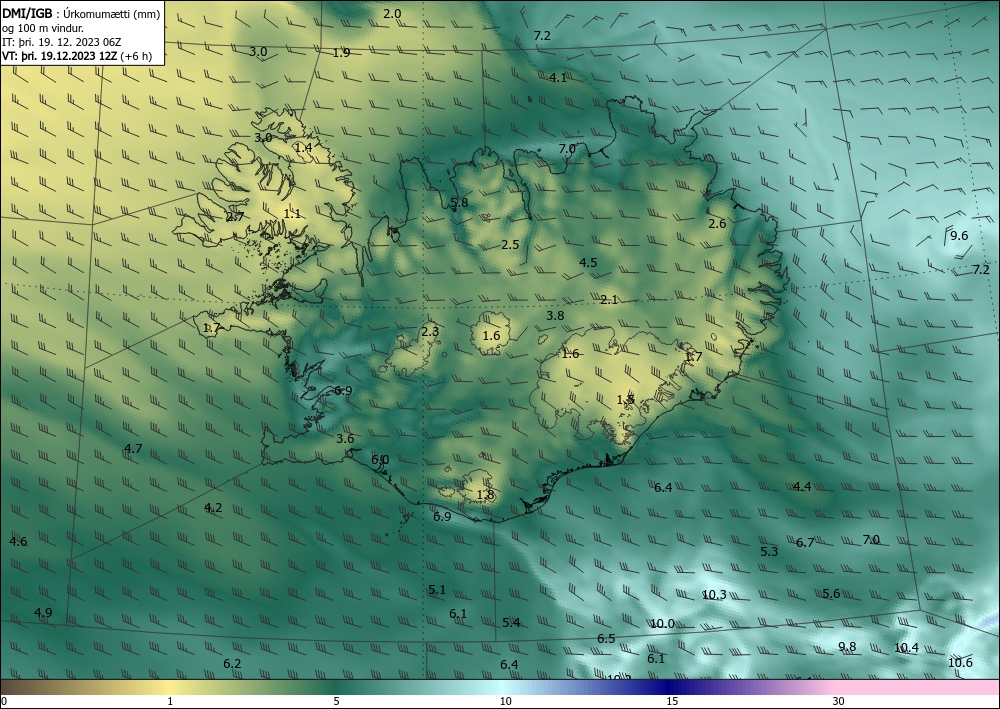Click the 5.1 value label
This screenshot has height=709, width=1000.
pyautogui.click(x=437, y=590)
